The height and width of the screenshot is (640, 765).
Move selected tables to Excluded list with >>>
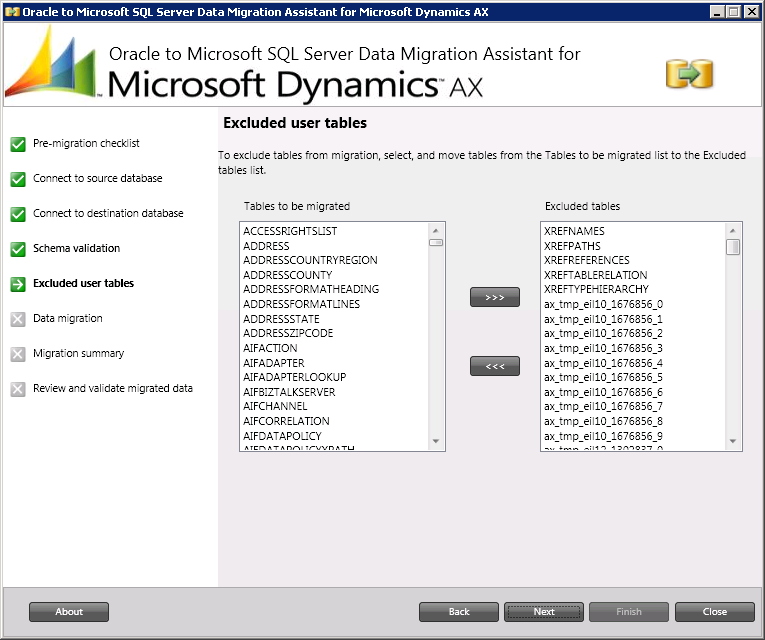494,297
